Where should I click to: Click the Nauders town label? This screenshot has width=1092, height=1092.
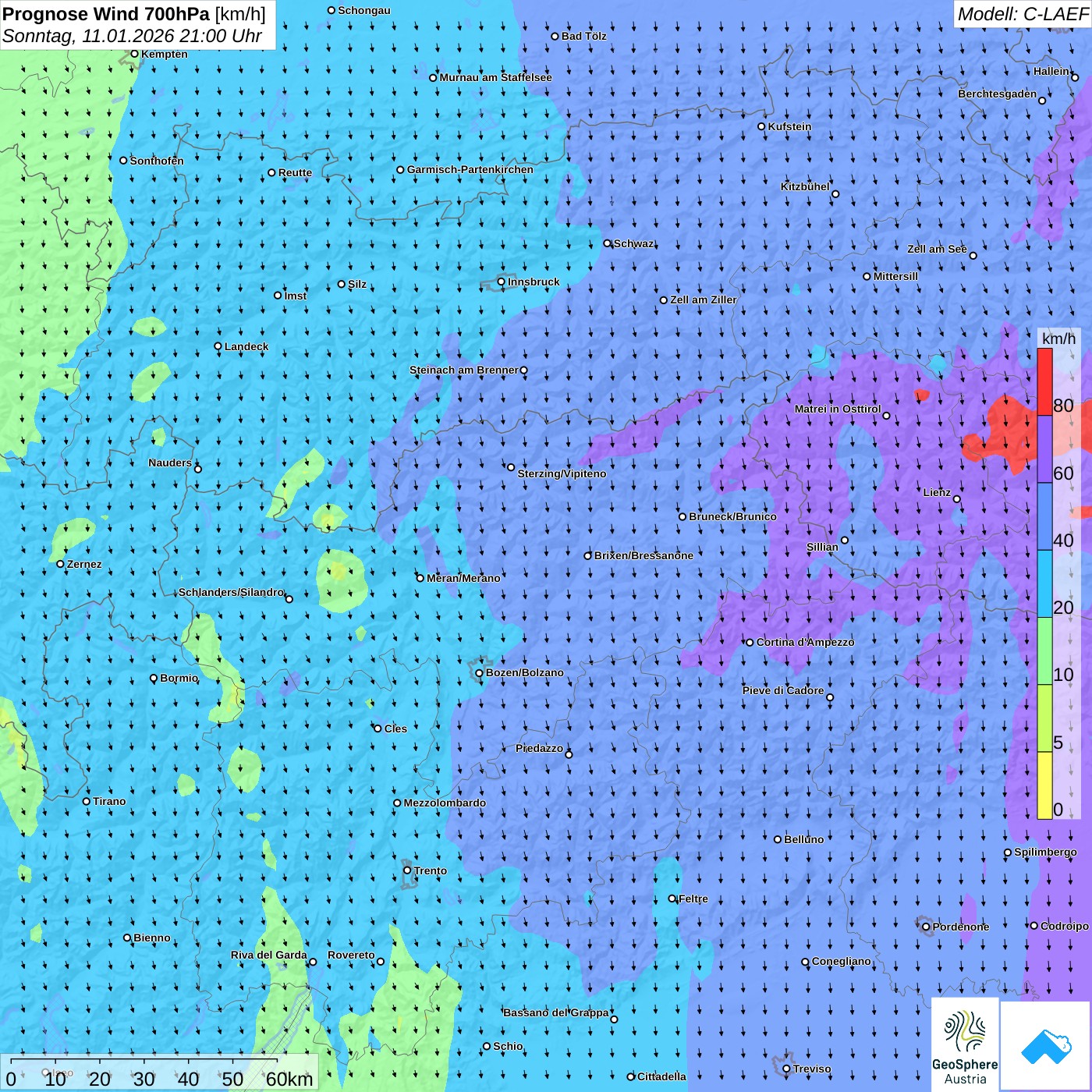[x=170, y=463]
